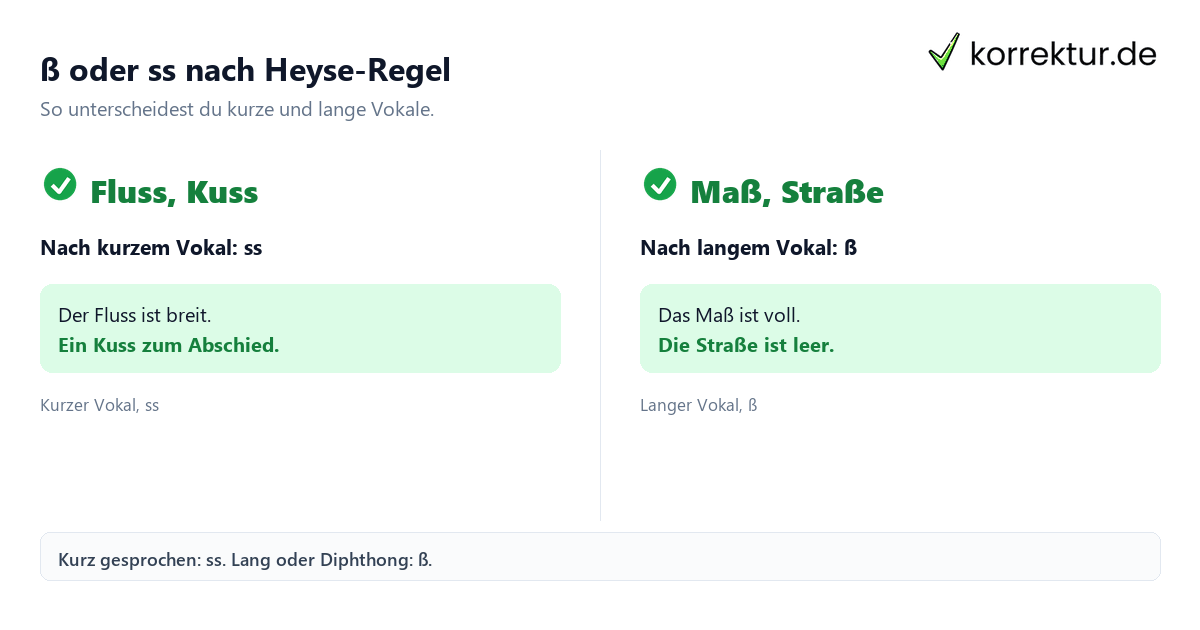Click the 'Langer Vokal, ß' caption
1200x630 pixels.
(x=699, y=405)
